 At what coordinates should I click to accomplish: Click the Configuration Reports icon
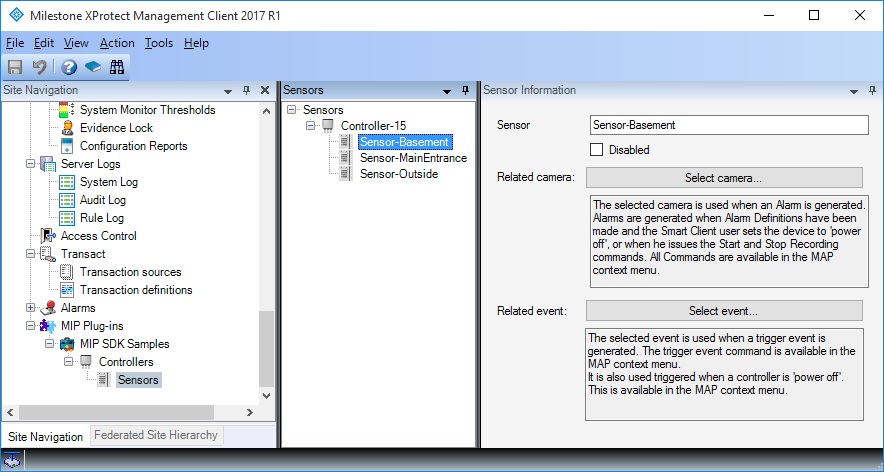67,146
